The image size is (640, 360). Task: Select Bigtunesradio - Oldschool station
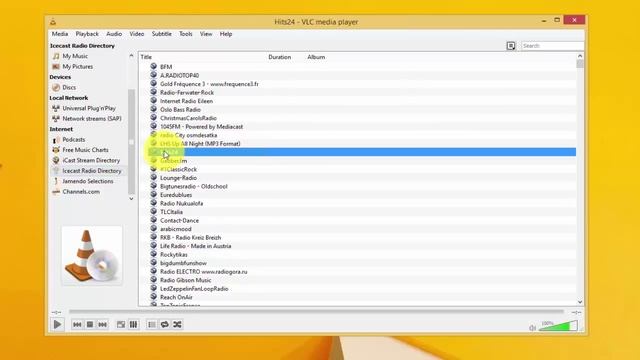click(193, 187)
